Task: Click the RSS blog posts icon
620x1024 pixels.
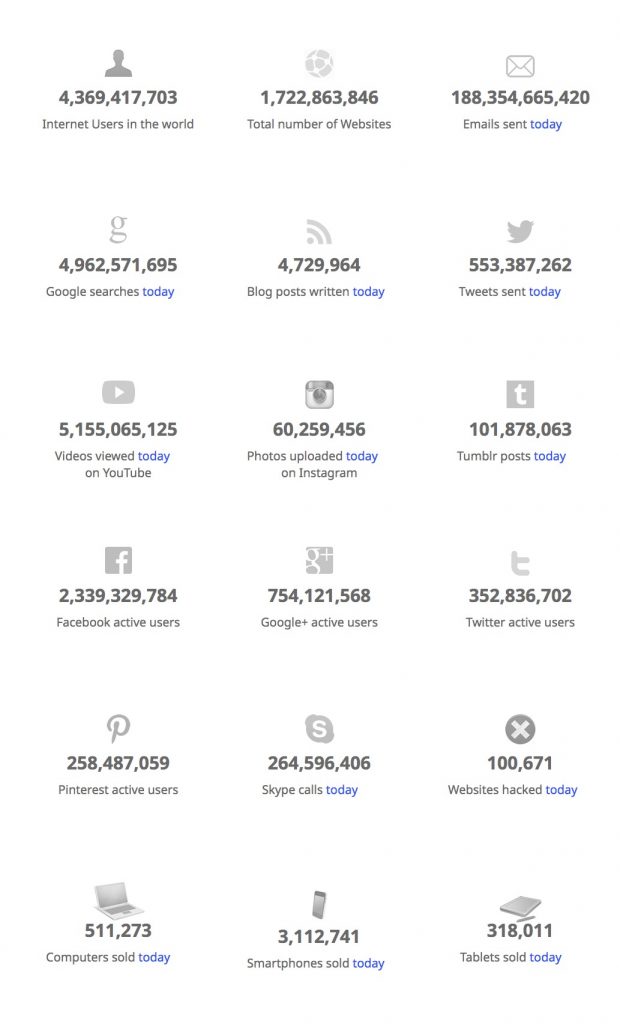Action: tap(319, 231)
